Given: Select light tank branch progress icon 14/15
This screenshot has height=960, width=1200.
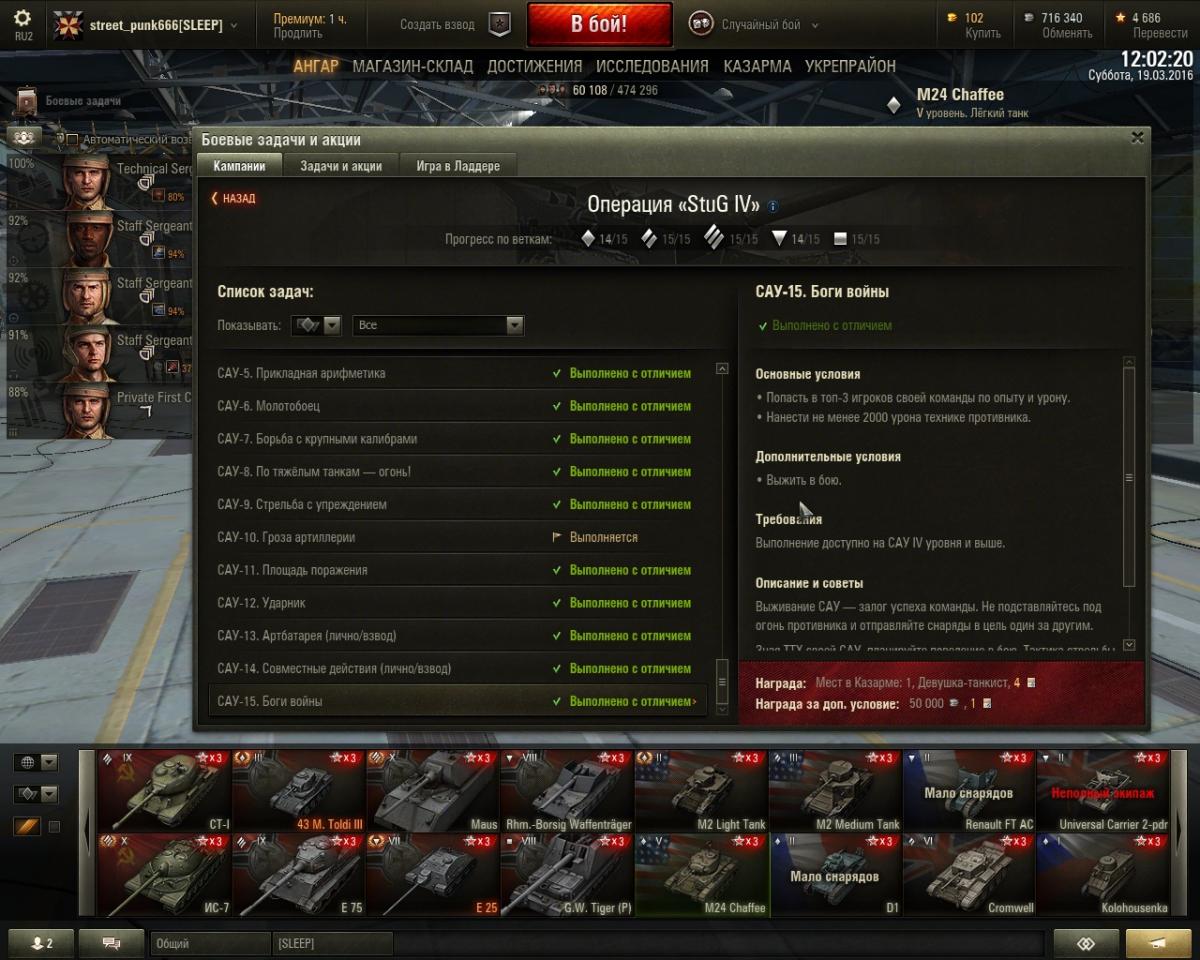Looking at the screenshot, I should coord(588,239).
